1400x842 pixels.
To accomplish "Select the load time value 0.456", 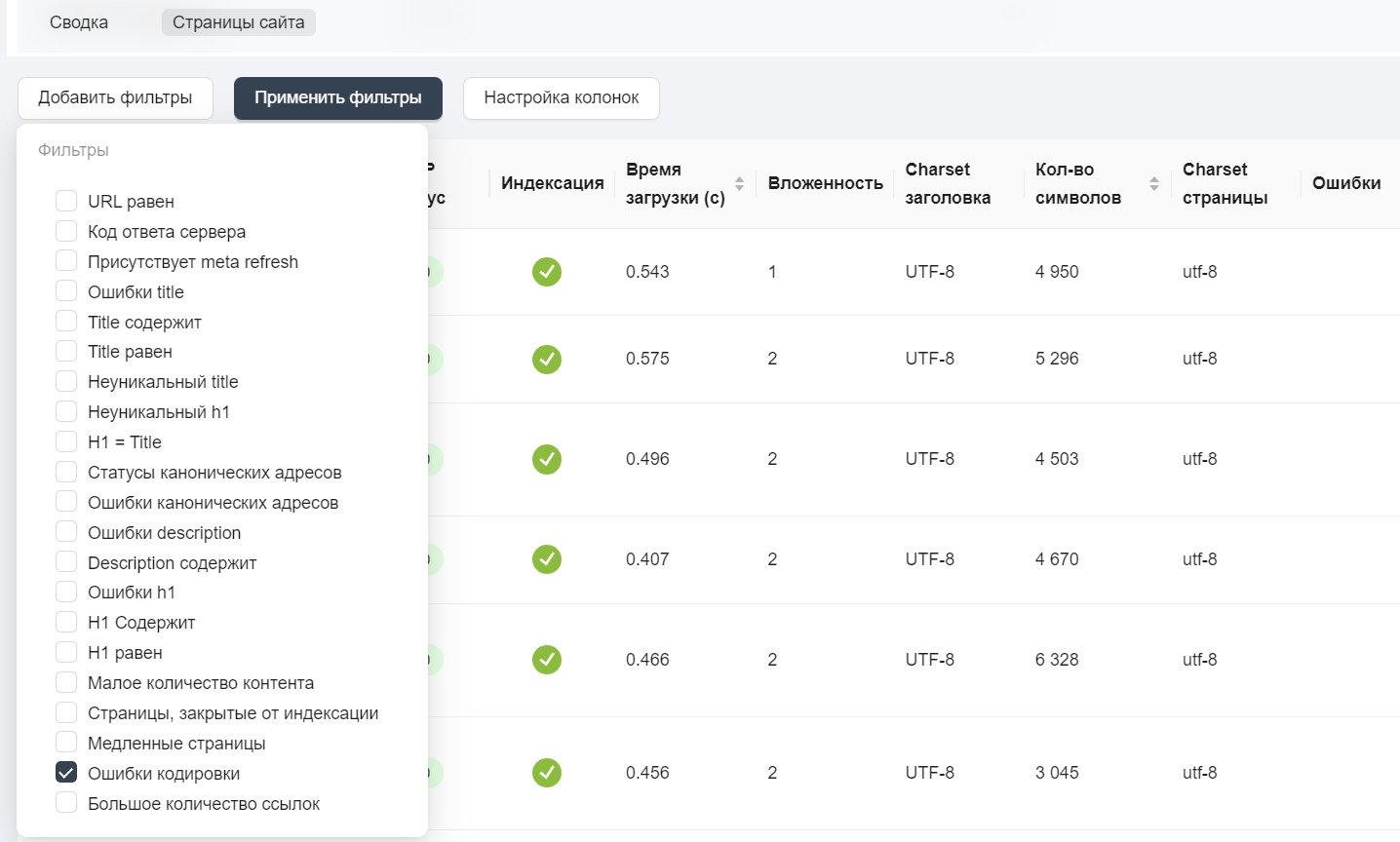I will [647, 773].
